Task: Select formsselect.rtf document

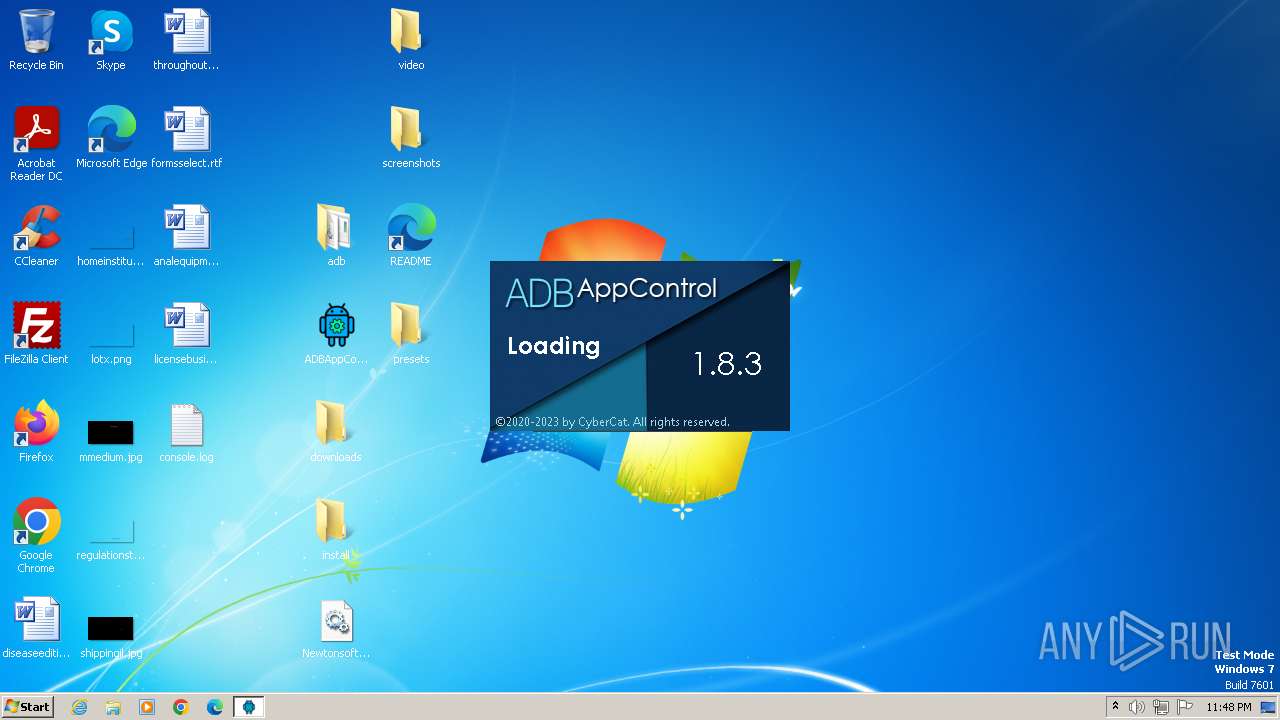Action: (186, 138)
